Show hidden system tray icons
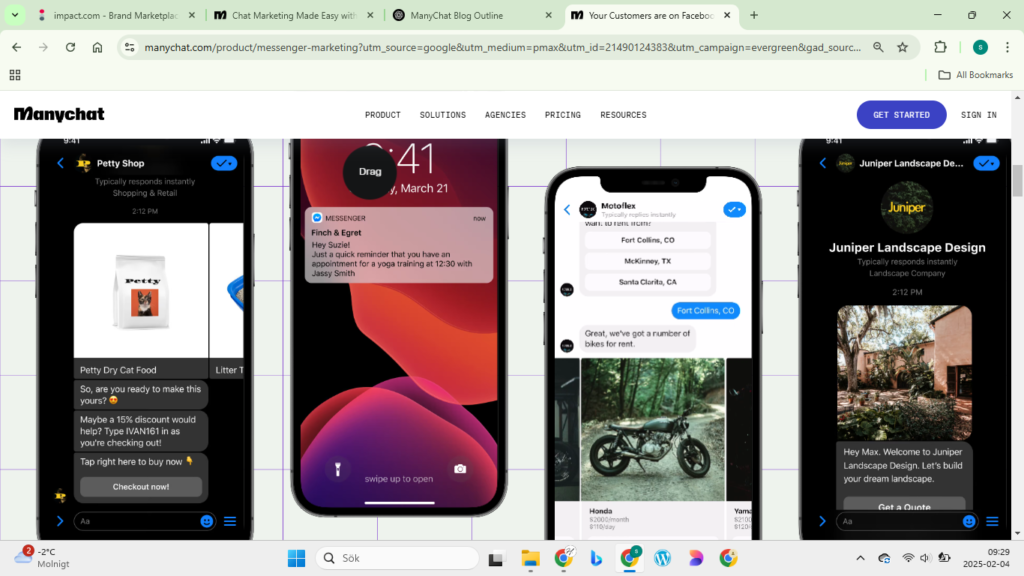Image resolution: width=1024 pixels, height=576 pixels. click(x=860, y=558)
